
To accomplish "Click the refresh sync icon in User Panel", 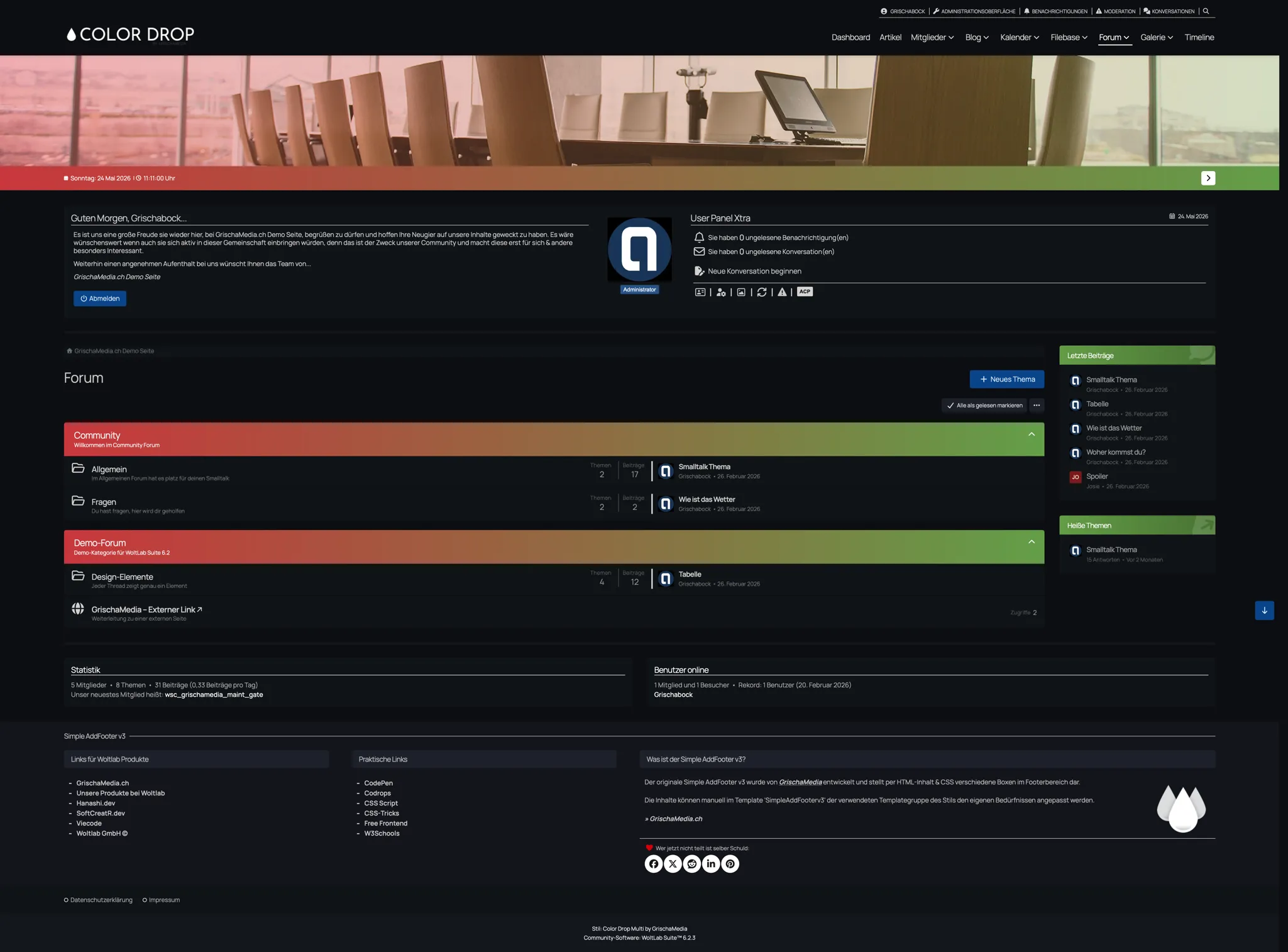I will tap(762, 292).
